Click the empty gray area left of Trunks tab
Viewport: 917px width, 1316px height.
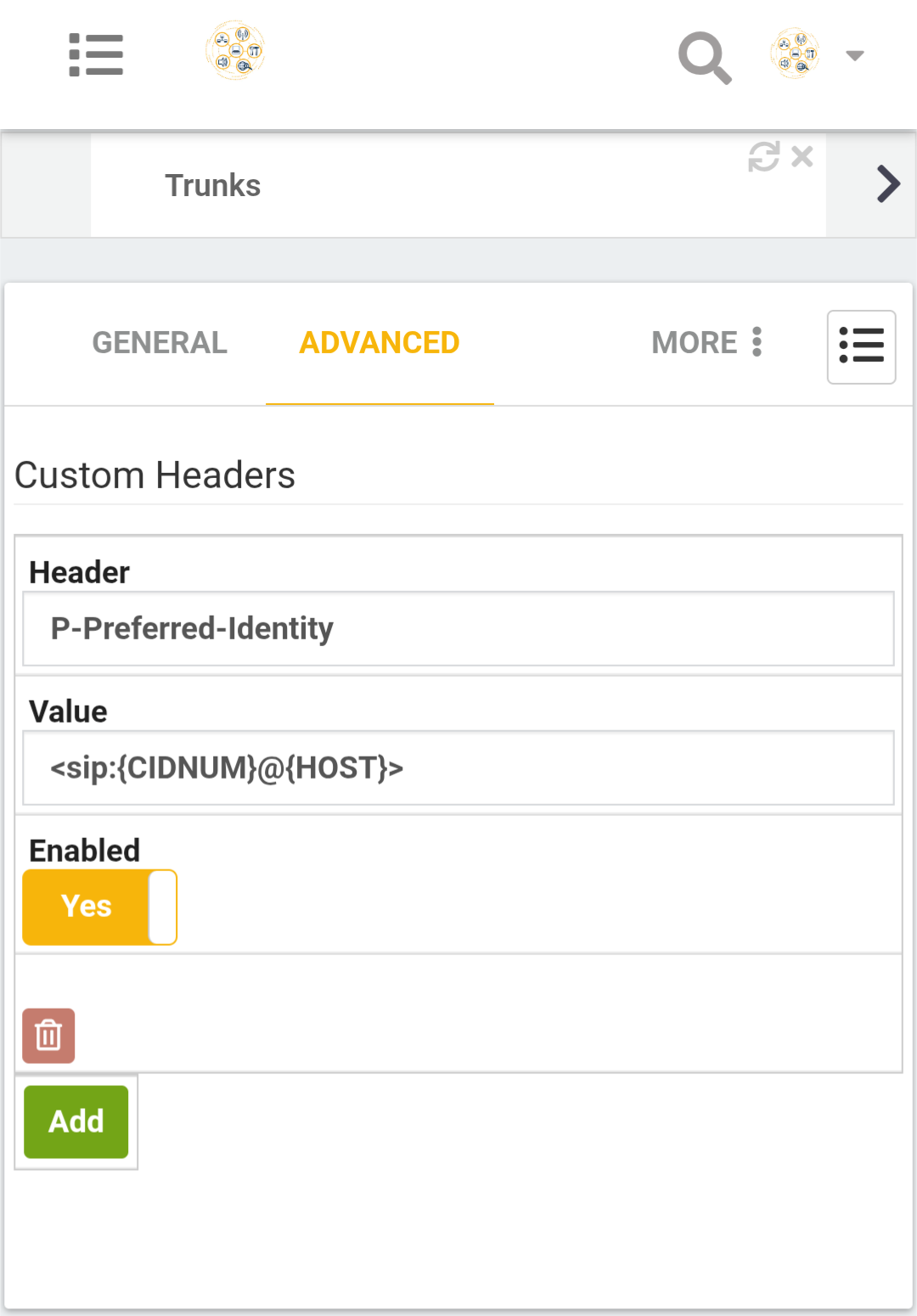pos(47,186)
